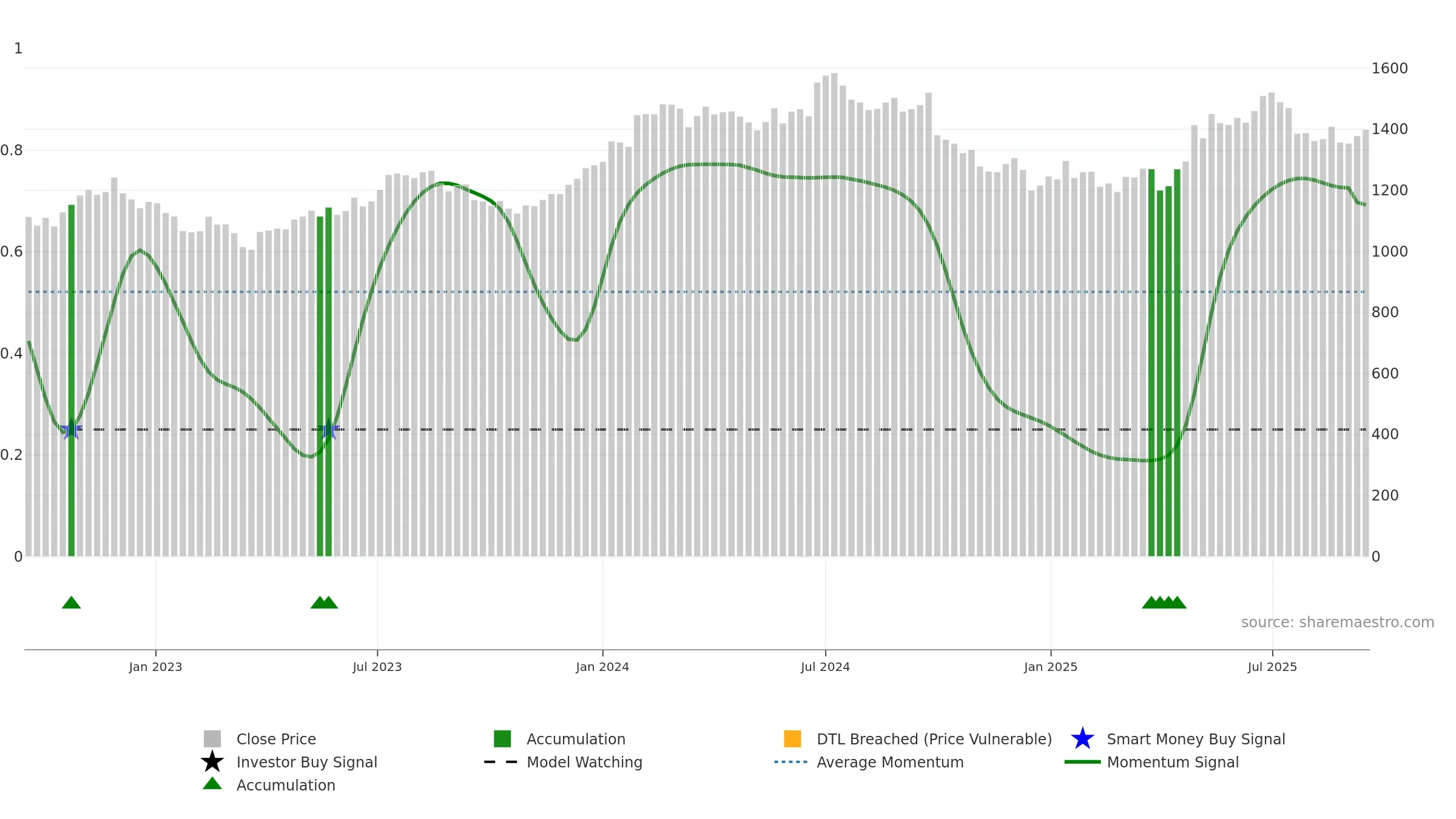Click the dotted Average Momentum legend line
The image size is (1456, 819).
[x=791, y=762]
